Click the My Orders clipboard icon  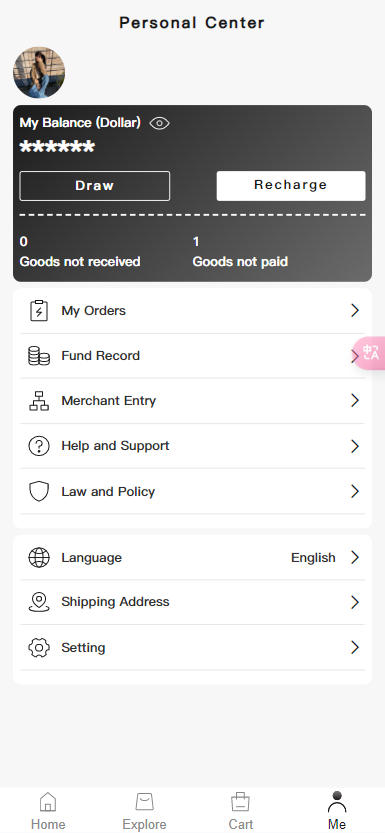39,311
